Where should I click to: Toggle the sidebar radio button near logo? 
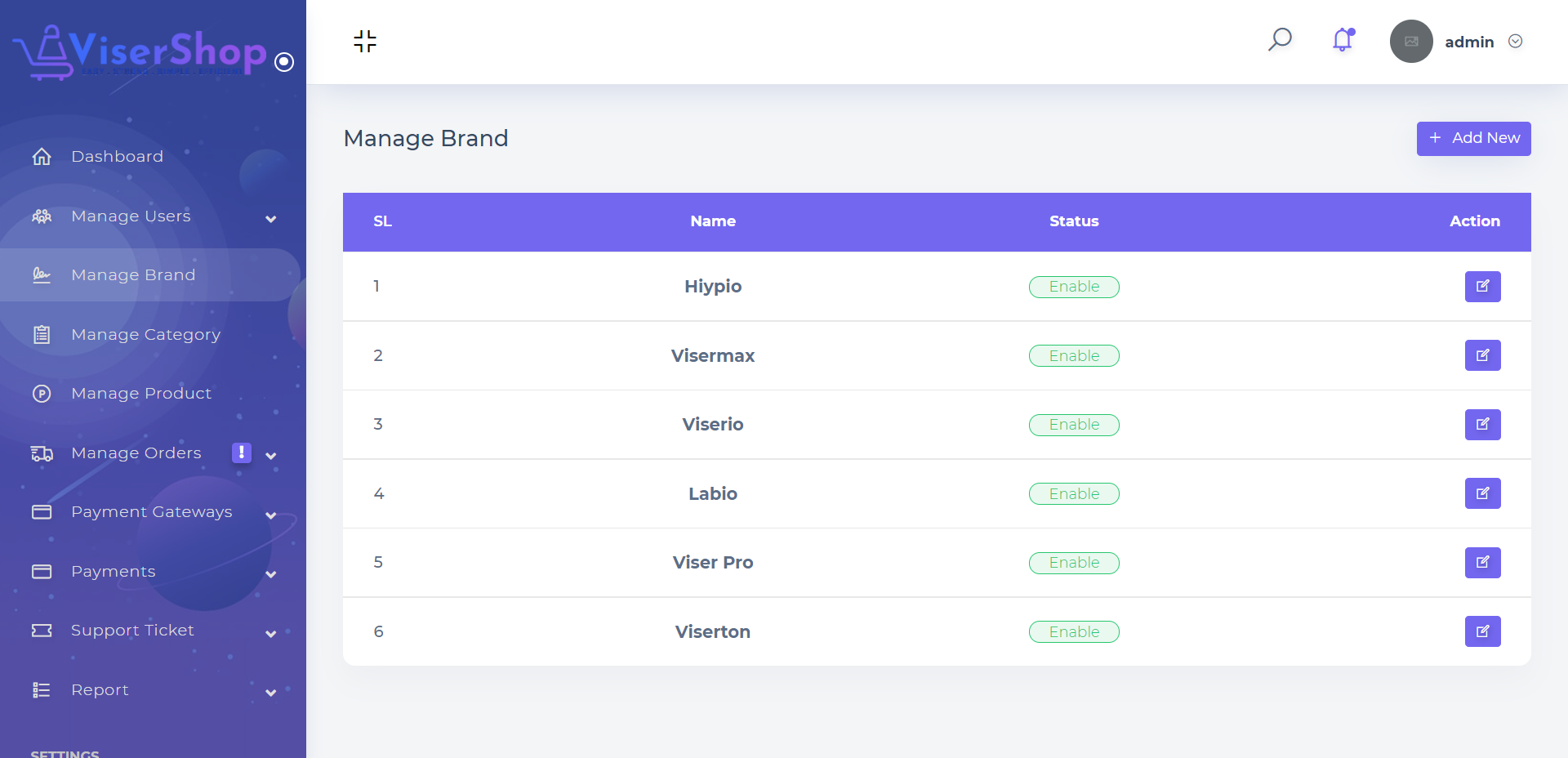(284, 62)
